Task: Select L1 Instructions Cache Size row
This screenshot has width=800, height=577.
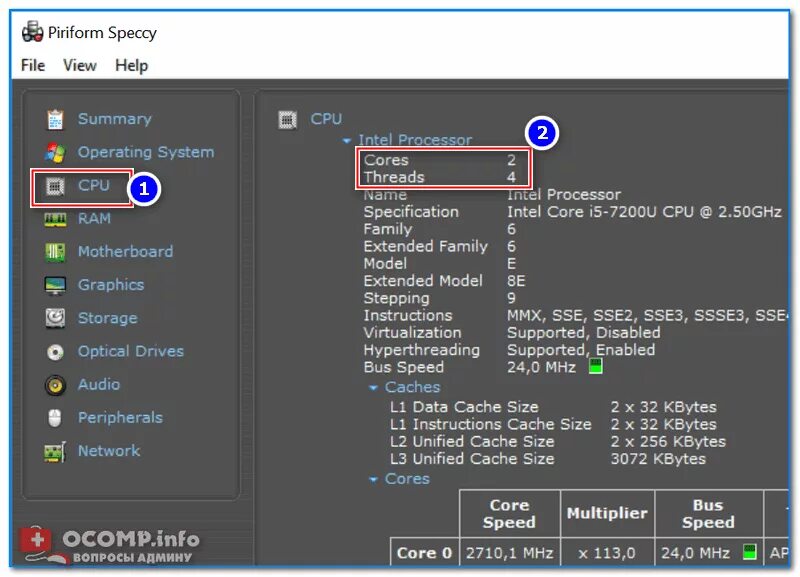Action: point(553,424)
